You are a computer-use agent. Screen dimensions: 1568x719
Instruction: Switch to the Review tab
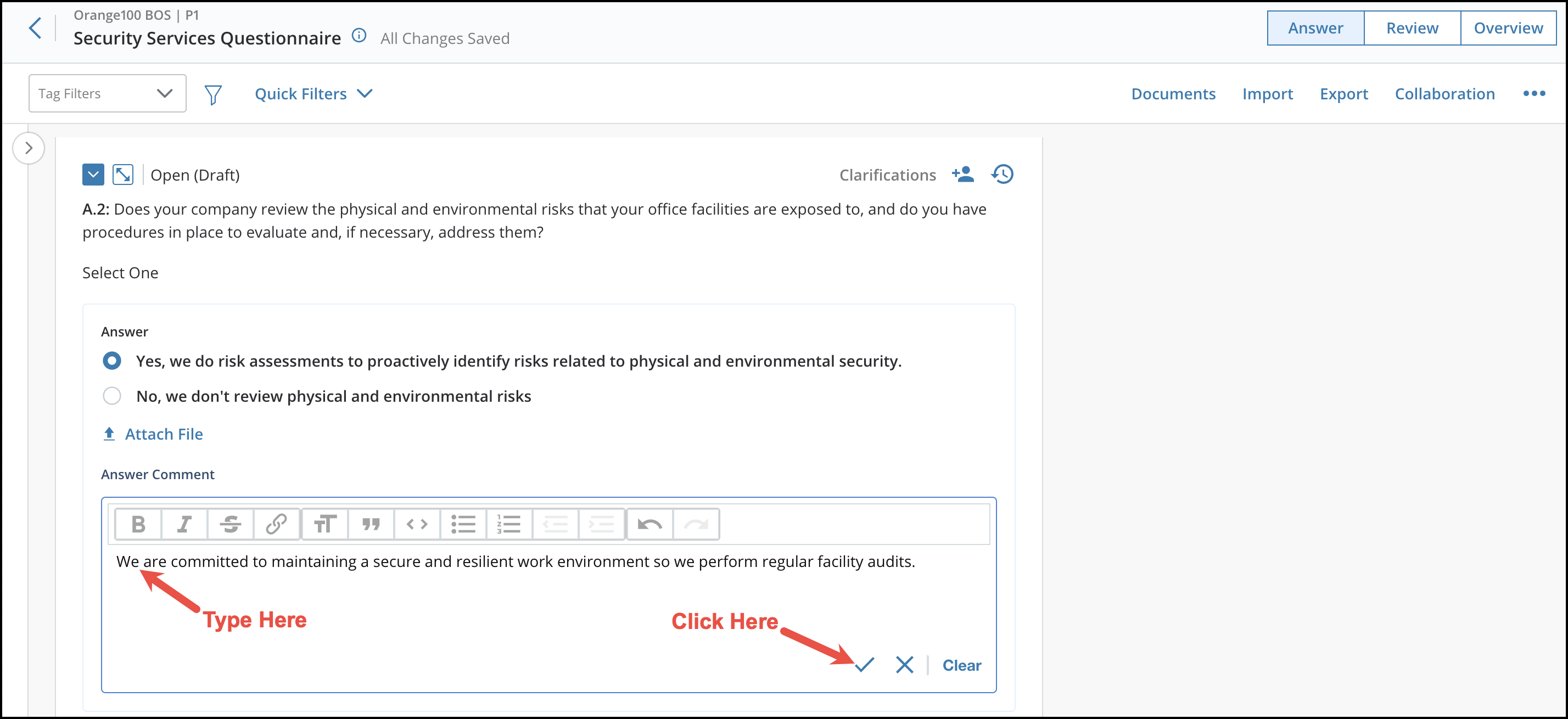(1412, 28)
